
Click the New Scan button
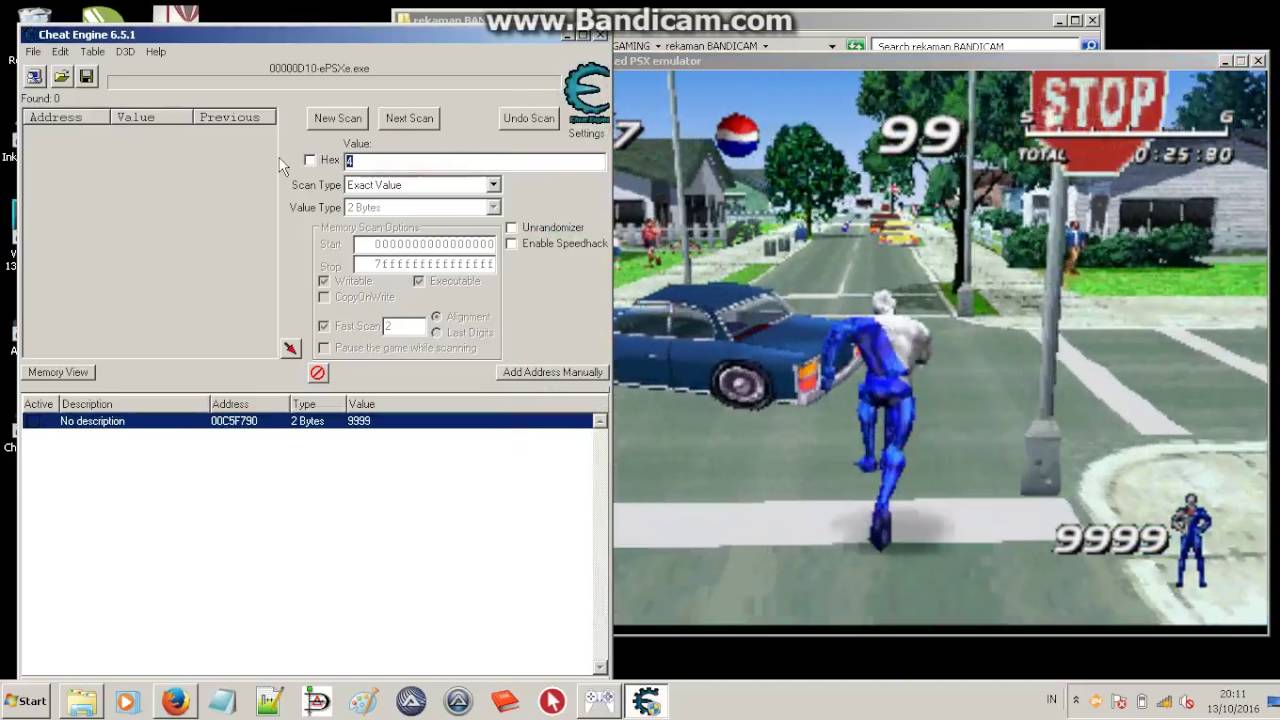tap(338, 118)
